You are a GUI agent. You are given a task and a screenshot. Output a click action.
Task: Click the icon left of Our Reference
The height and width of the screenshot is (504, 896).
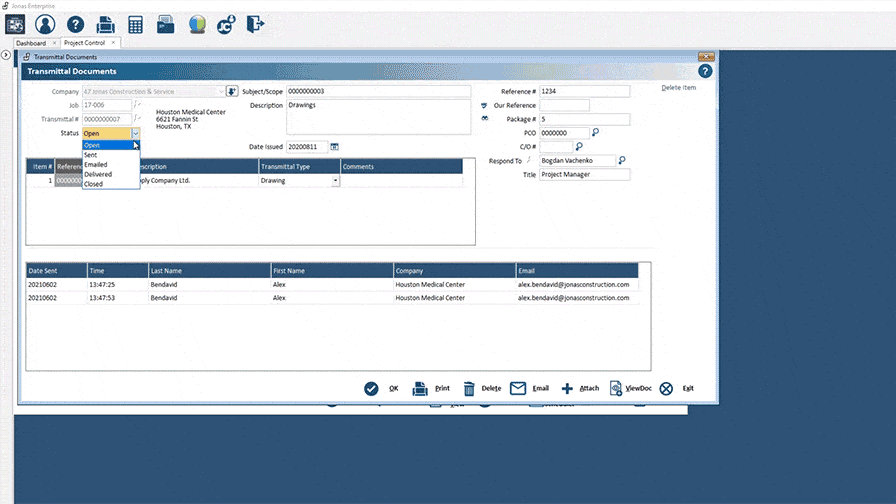point(484,106)
